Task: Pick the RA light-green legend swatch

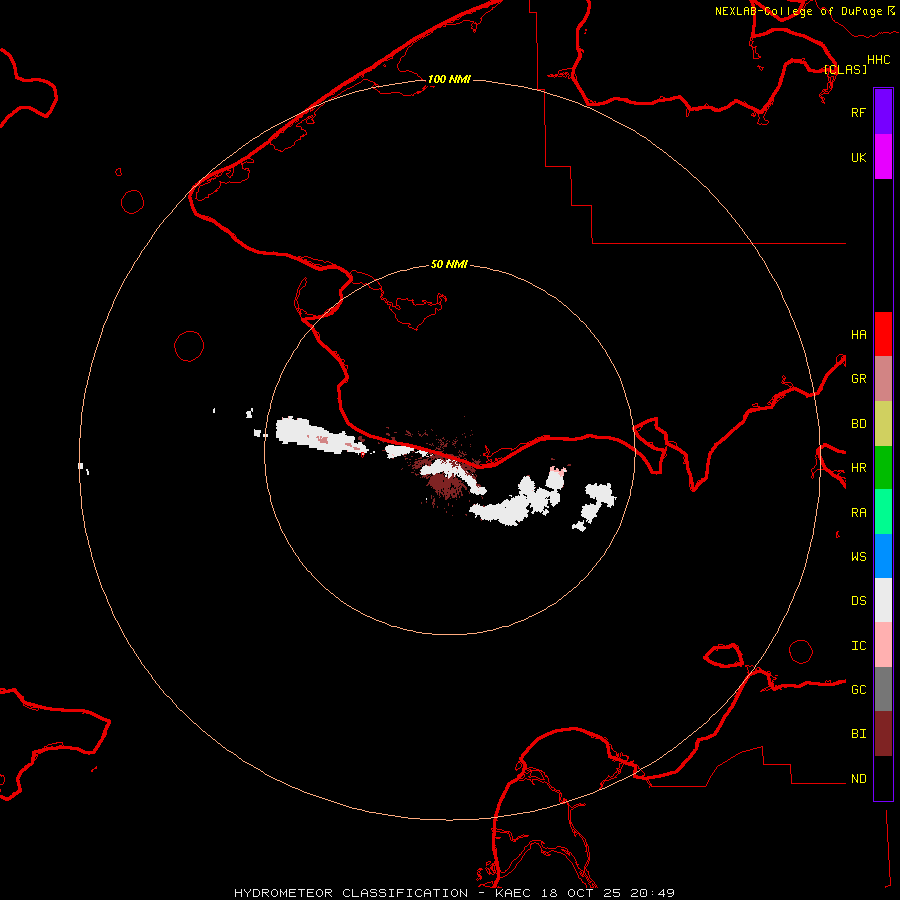Action: click(x=883, y=512)
